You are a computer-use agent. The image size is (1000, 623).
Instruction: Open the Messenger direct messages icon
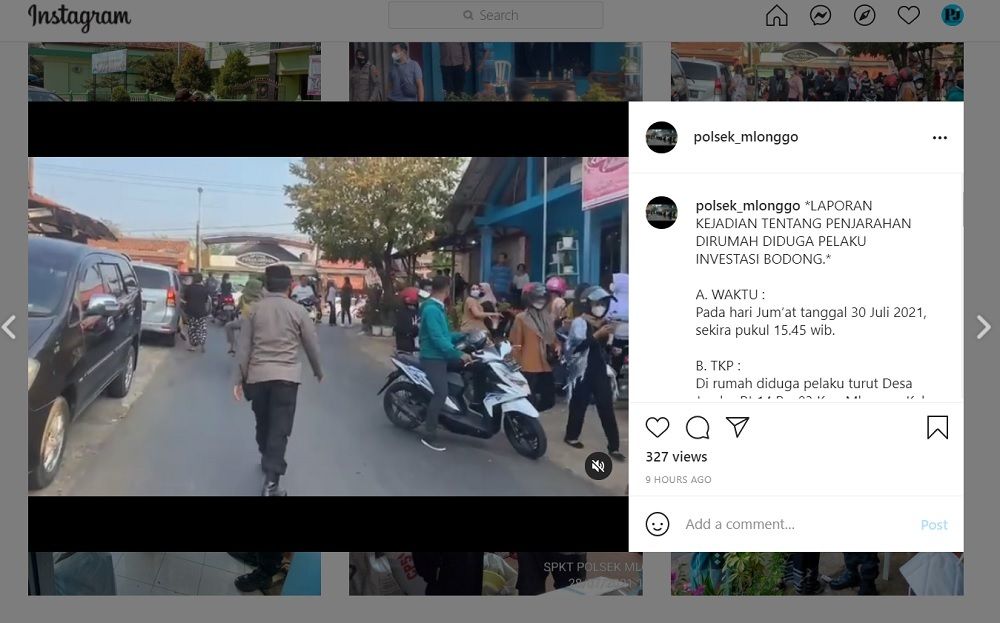(x=820, y=15)
